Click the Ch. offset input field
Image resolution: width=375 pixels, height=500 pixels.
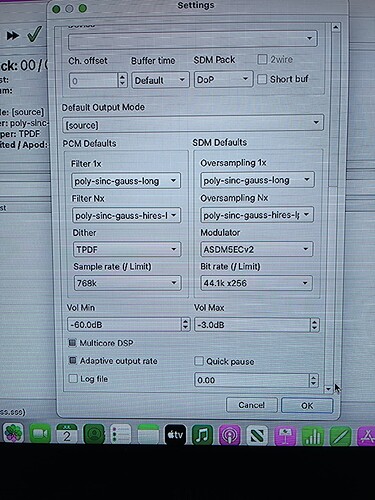94,80
